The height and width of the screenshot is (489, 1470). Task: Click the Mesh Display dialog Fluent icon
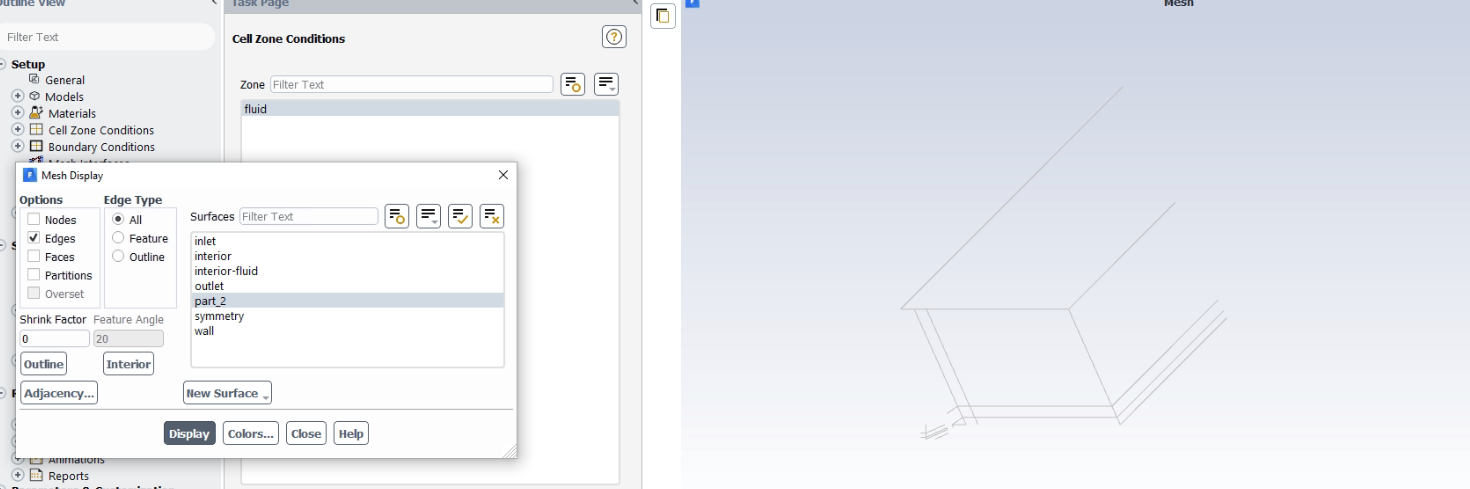(x=28, y=175)
